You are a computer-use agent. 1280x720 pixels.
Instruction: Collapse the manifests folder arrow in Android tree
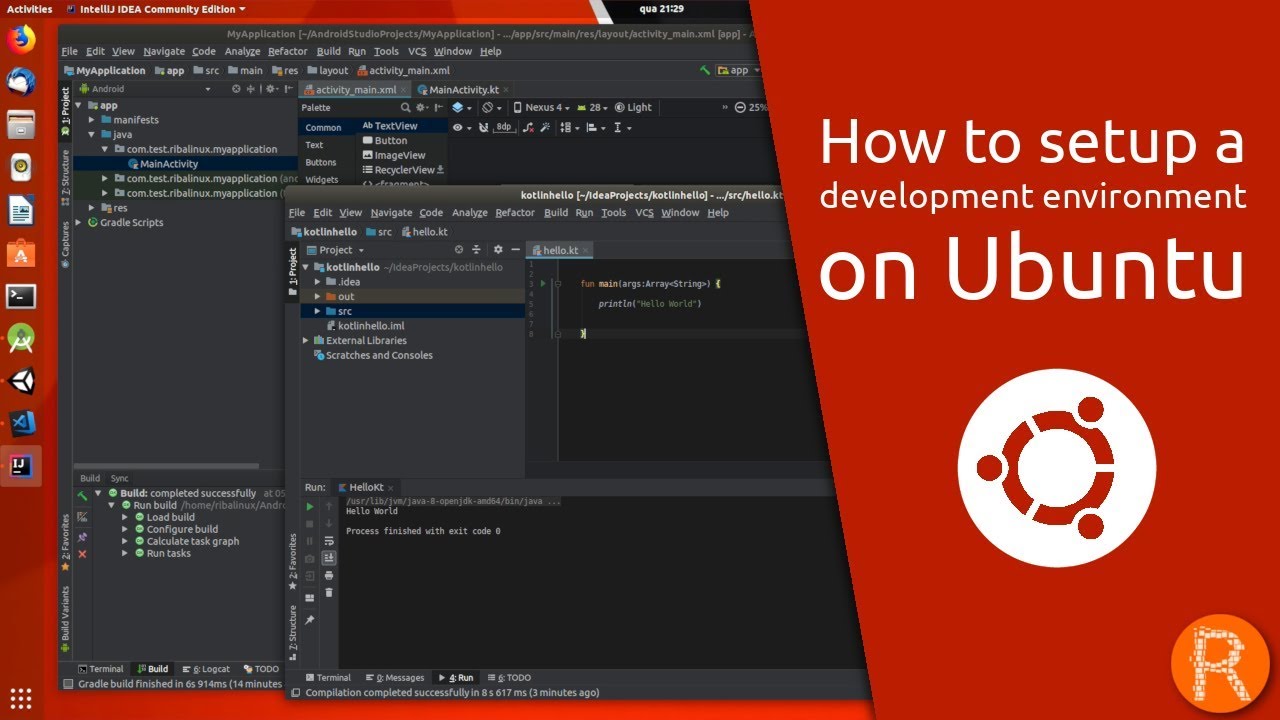[x=92, y=120]
